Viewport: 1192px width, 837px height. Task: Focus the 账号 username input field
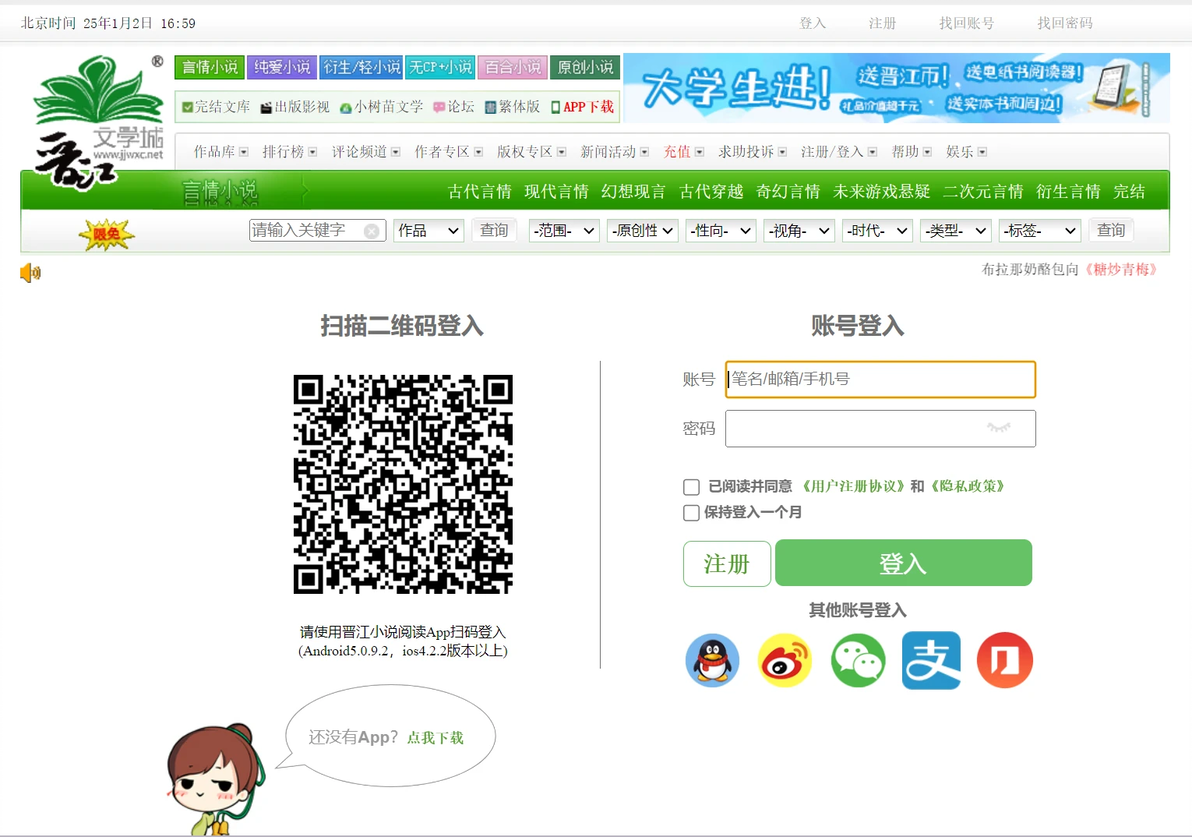pyautogui.click(x=880, y=379)
